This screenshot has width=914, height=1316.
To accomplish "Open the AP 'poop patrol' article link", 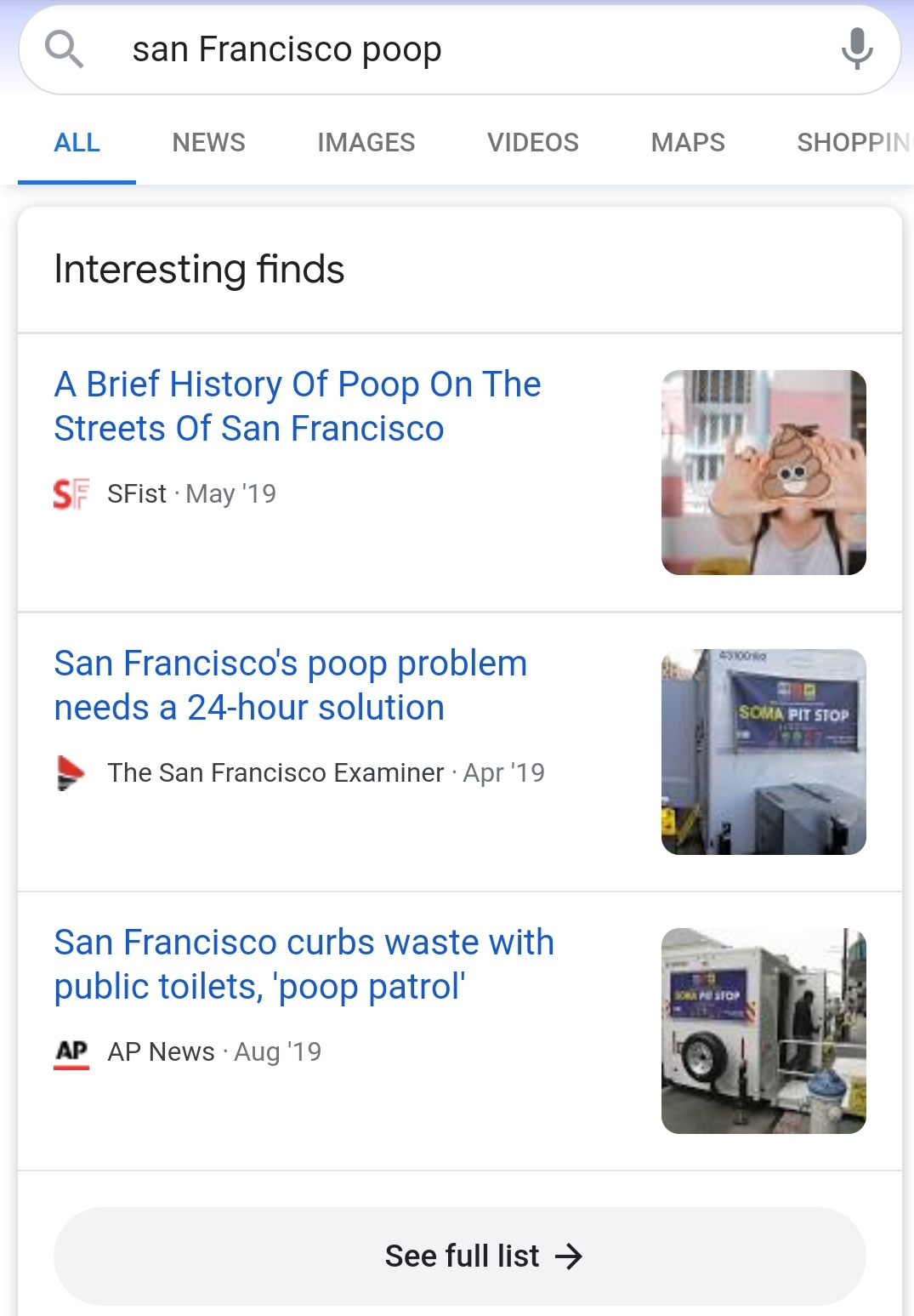I will pos(304,965).
